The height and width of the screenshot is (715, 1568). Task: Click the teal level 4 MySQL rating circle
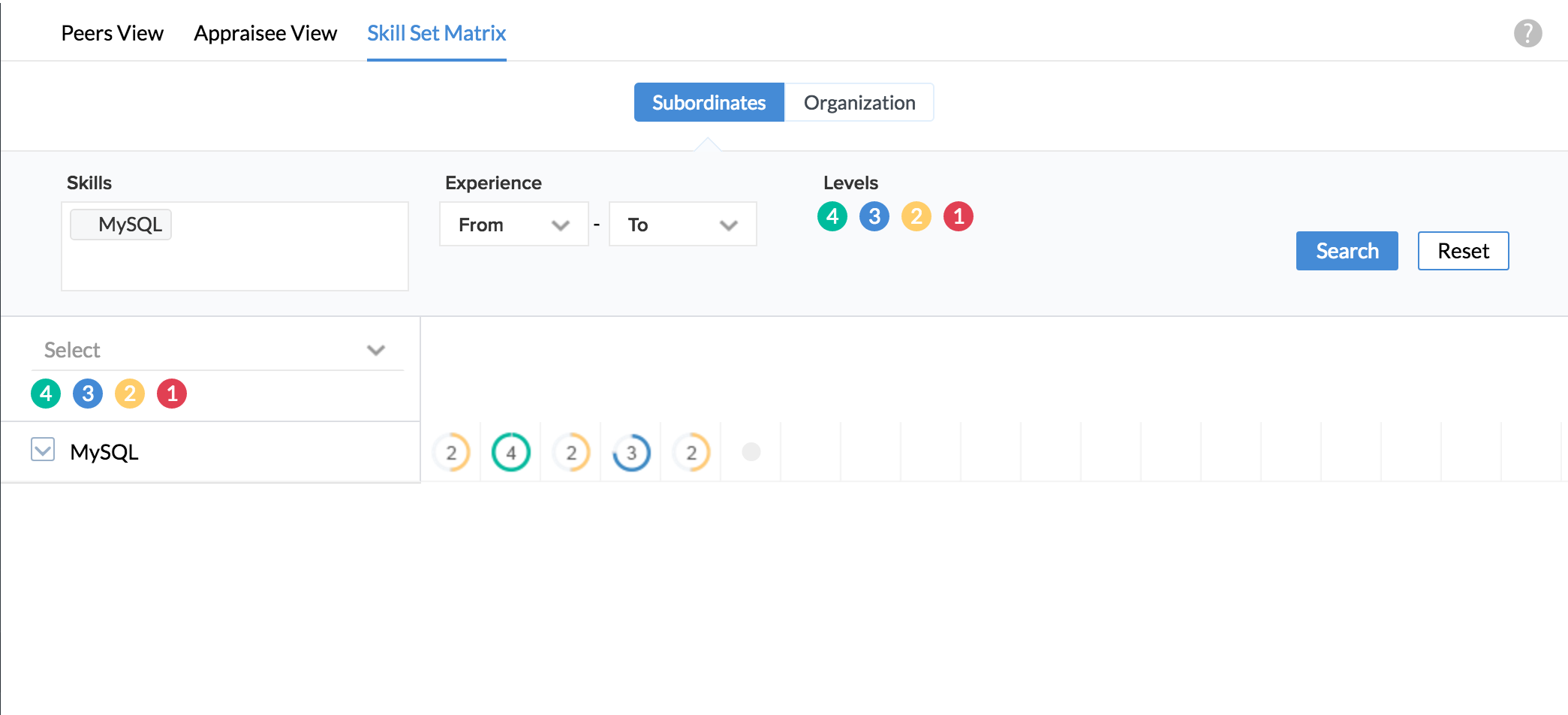(511, 452)
